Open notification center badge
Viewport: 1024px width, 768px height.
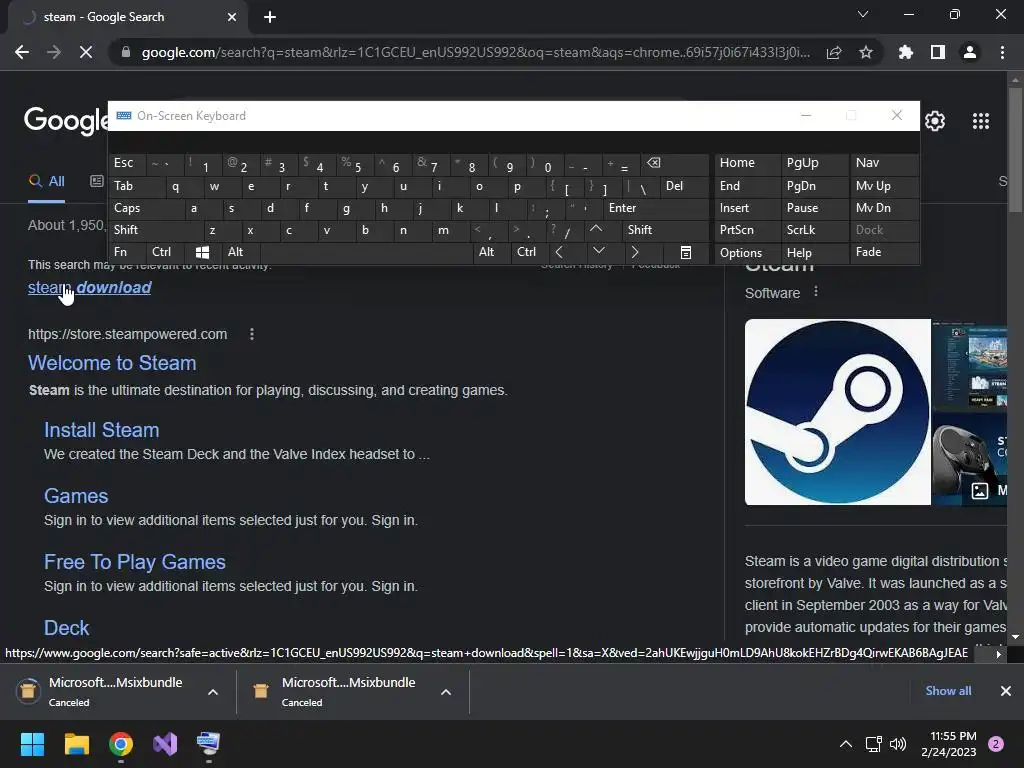point(996,744)
